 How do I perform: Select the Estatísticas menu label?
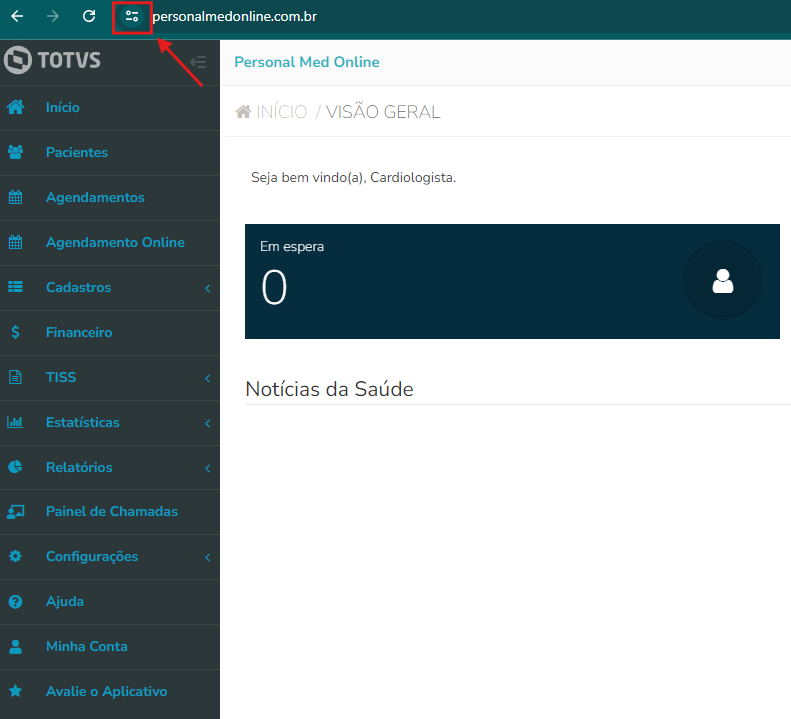click(x=83, y=422)
